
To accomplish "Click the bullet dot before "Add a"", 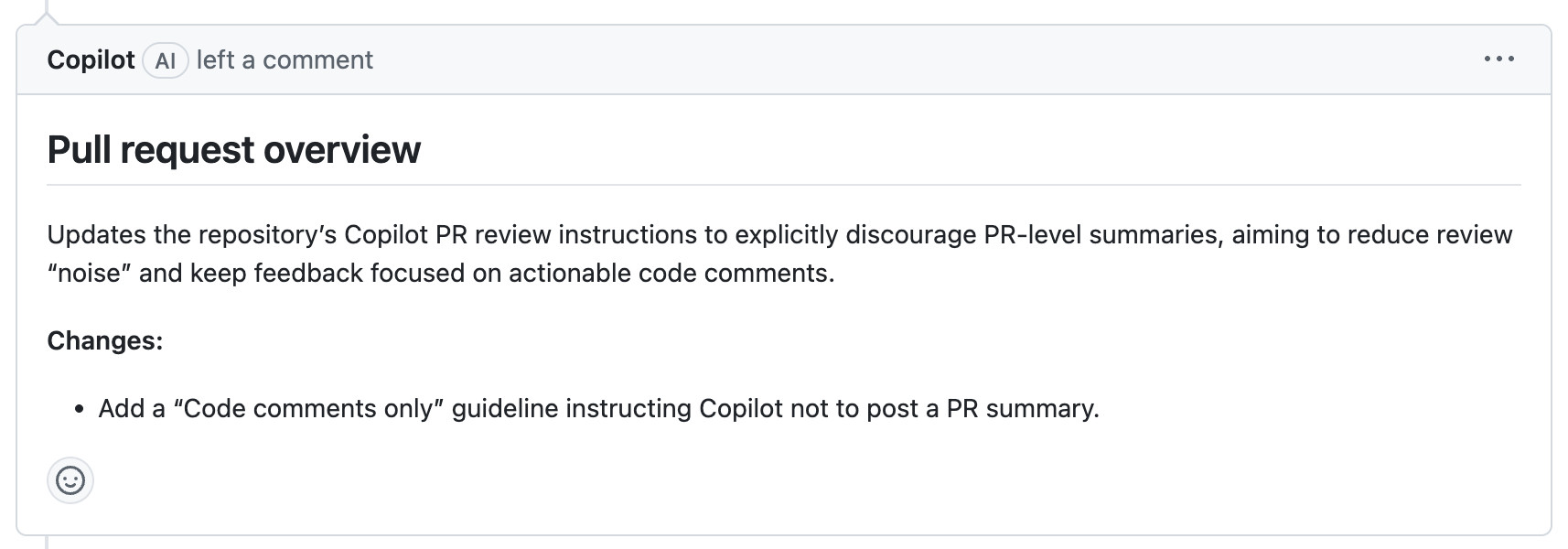I will tap(81, 409).
